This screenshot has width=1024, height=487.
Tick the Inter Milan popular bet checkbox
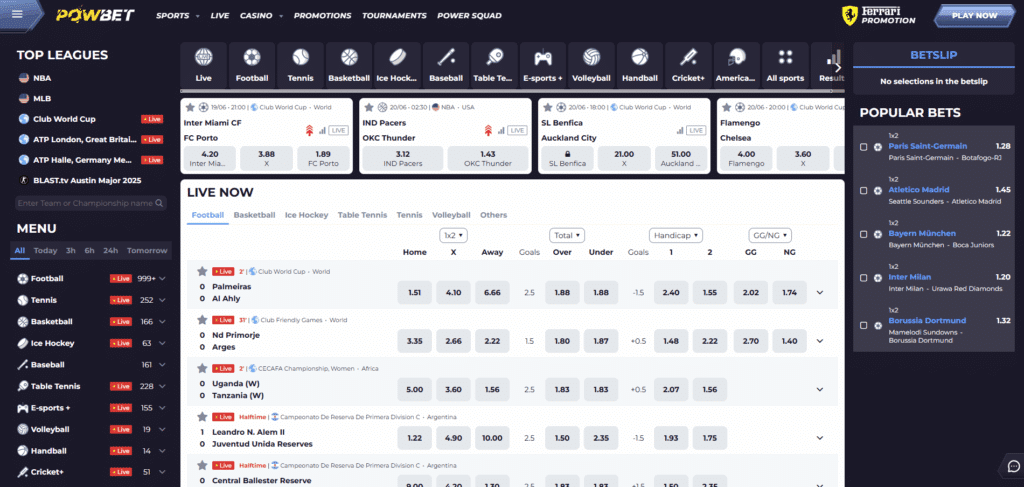(x=863, y=278)
